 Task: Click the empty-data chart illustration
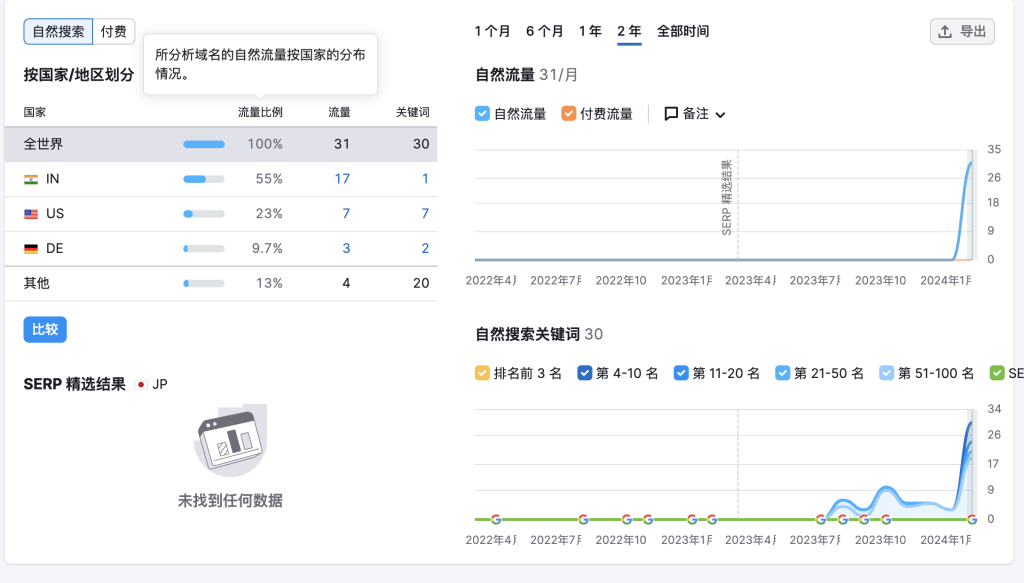(230, 440)
